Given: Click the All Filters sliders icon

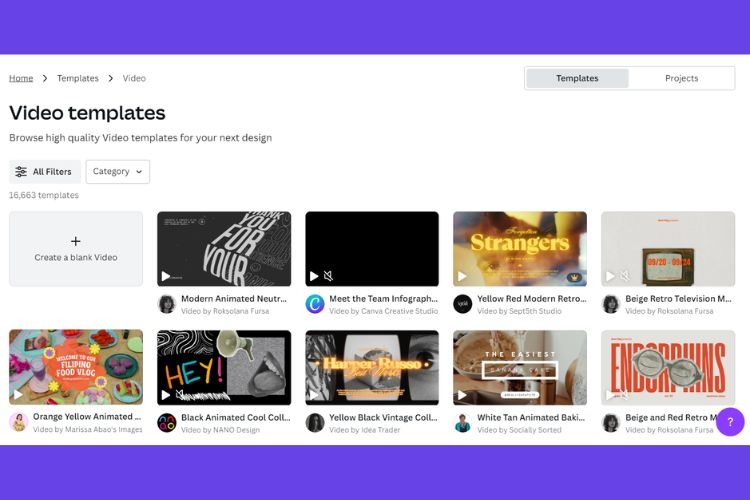Looking at the screenshot, I should (x=21, y=172).
